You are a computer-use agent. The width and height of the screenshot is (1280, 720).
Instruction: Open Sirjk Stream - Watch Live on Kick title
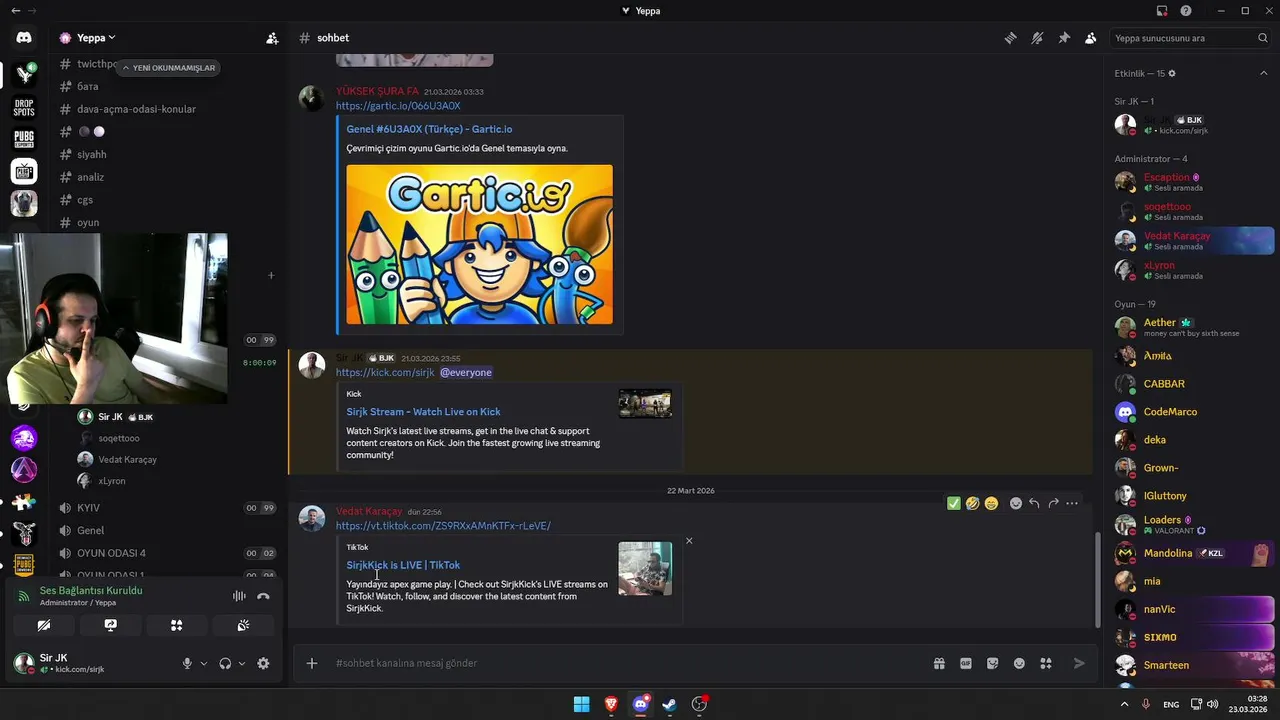(423, 412)
